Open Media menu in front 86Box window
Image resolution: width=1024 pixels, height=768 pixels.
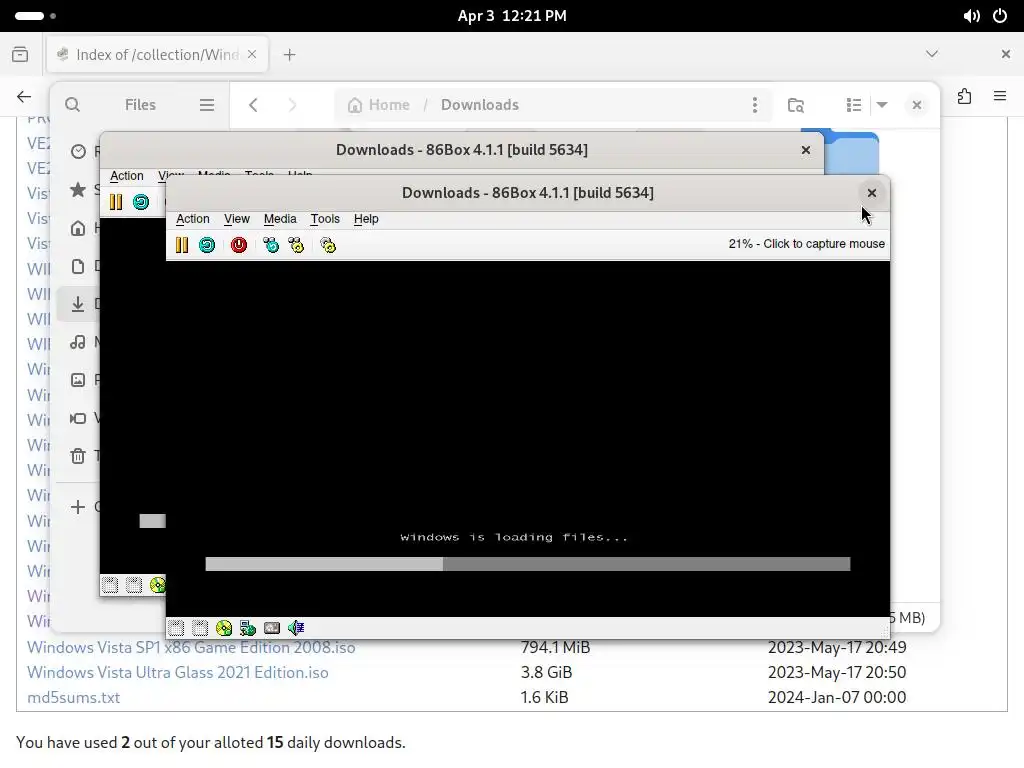click(x=280, y=219)
